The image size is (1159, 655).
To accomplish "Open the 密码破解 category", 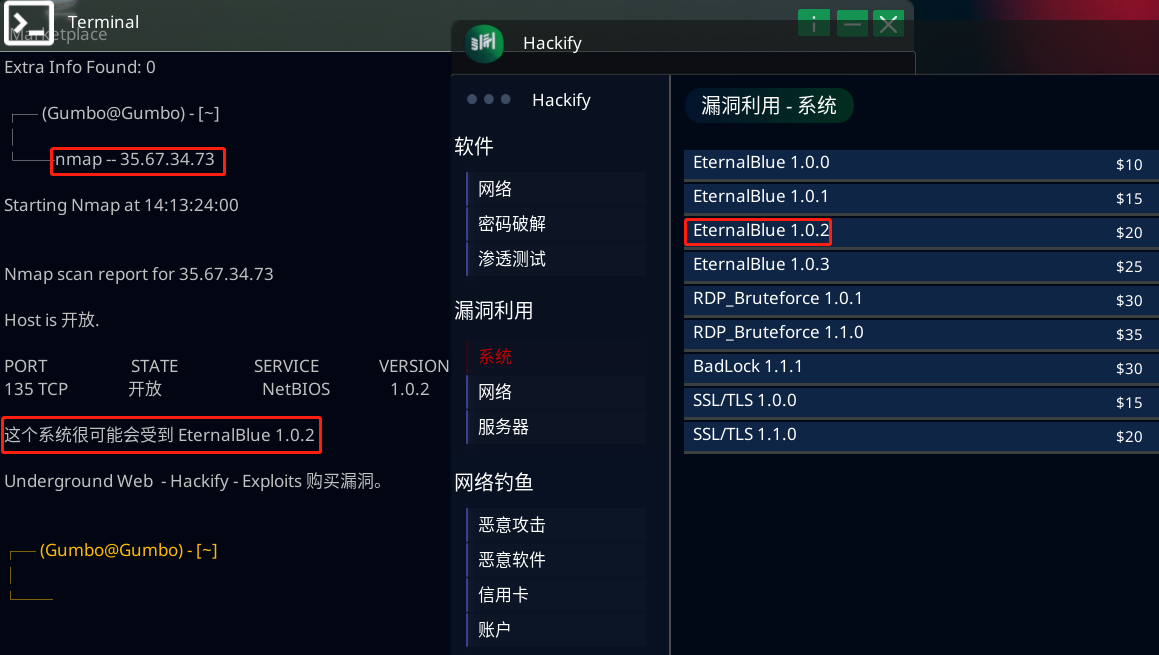I will 557,224.
